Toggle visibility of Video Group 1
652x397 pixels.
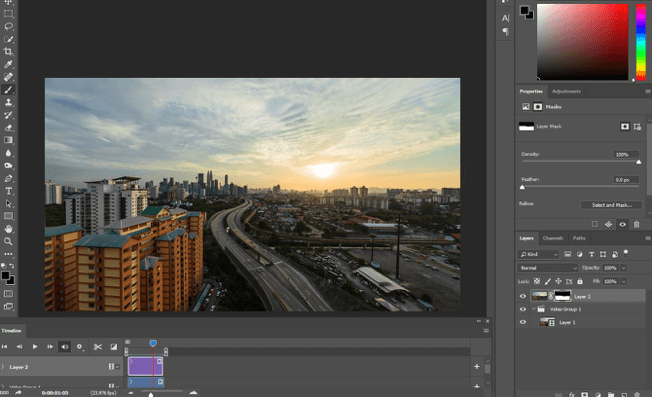(x=523, y=309)
